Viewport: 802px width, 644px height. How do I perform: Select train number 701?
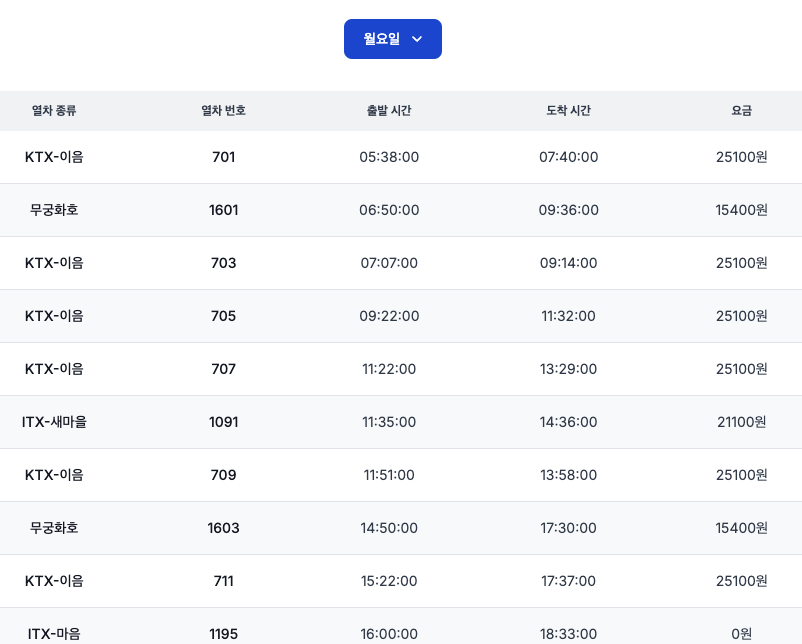pyautogui.click(x=224, y=157)
